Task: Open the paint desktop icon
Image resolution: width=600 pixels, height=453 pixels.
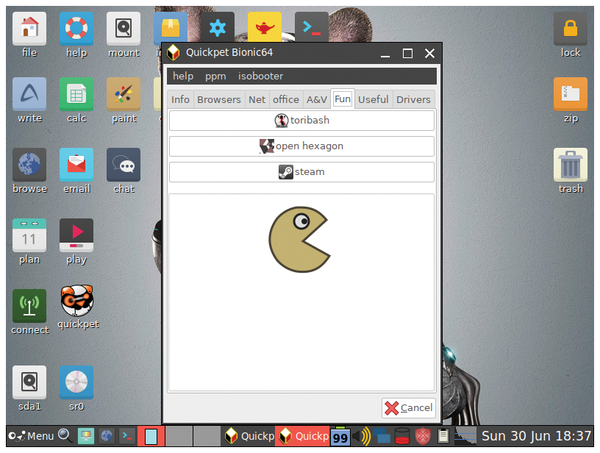Action: (123, 94)
